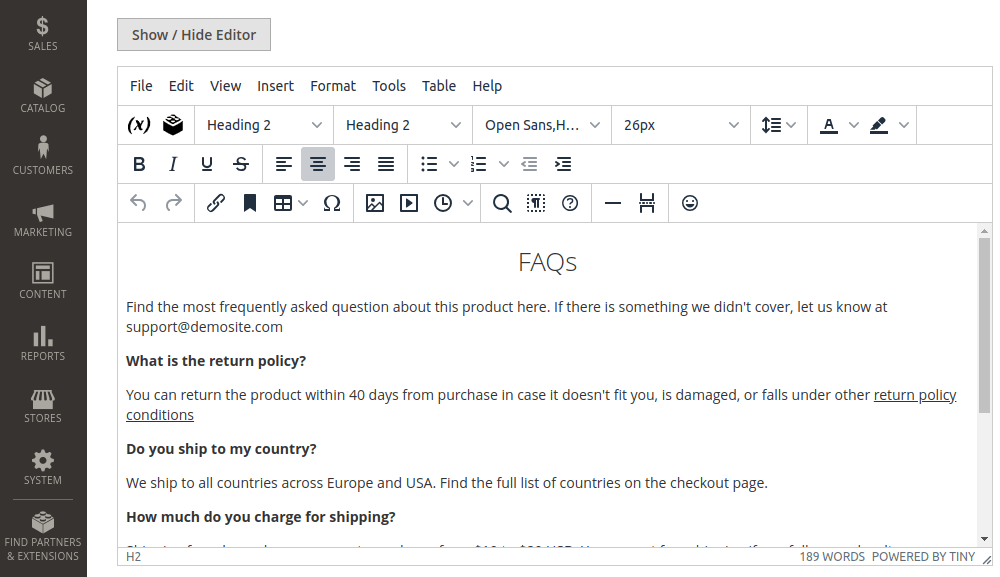Click the return policy conditions link
The image size is (1000, 577).
pos(915,395)
